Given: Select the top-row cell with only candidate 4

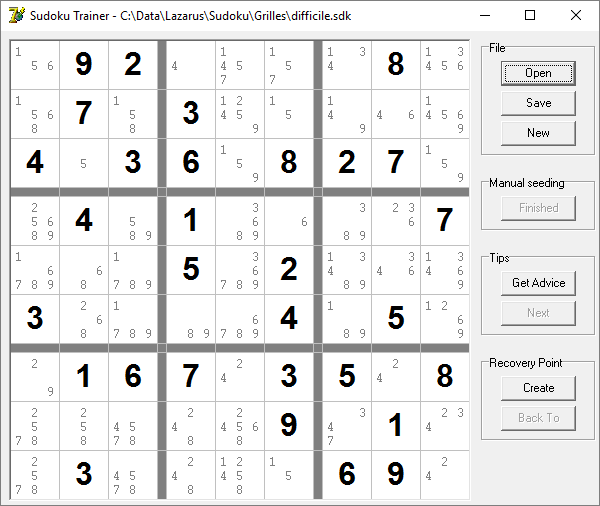Looking at the screenshot, I should pyautogui.click(x=191, y=65).
